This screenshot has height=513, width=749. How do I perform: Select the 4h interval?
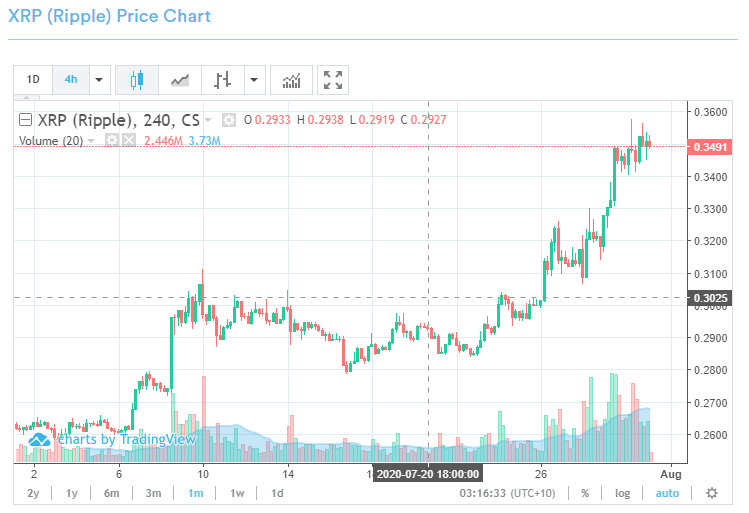(70, 80)
